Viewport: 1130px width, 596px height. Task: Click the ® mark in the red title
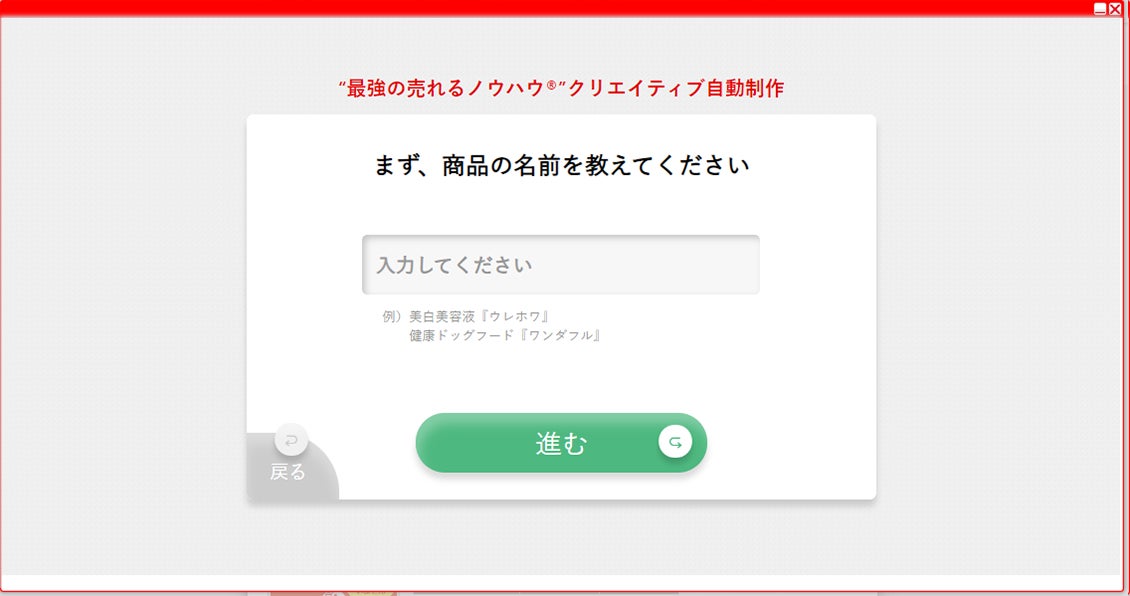551,85
